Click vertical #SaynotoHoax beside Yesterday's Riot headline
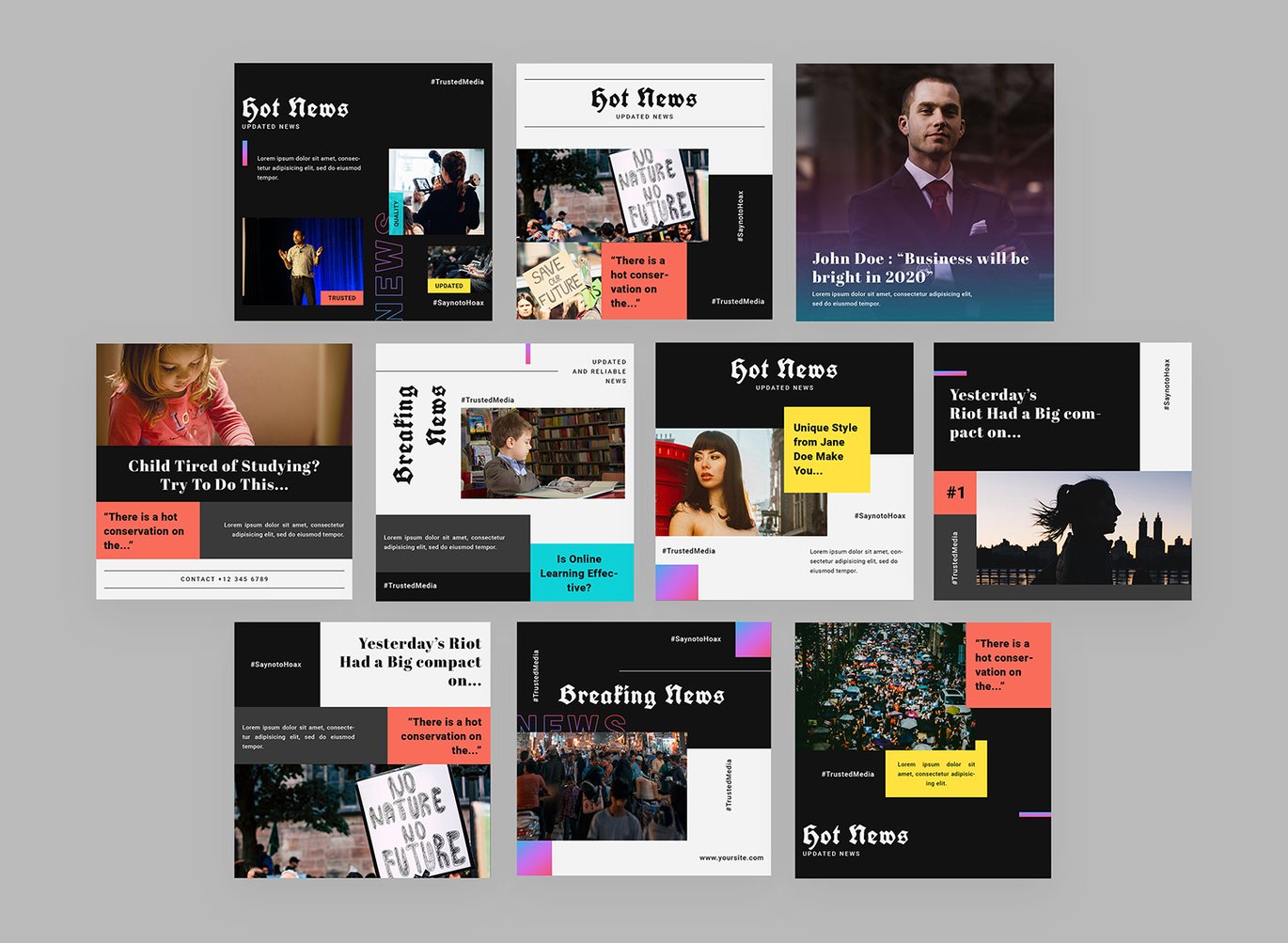 pyautogui.click(x=1167, y=384)
